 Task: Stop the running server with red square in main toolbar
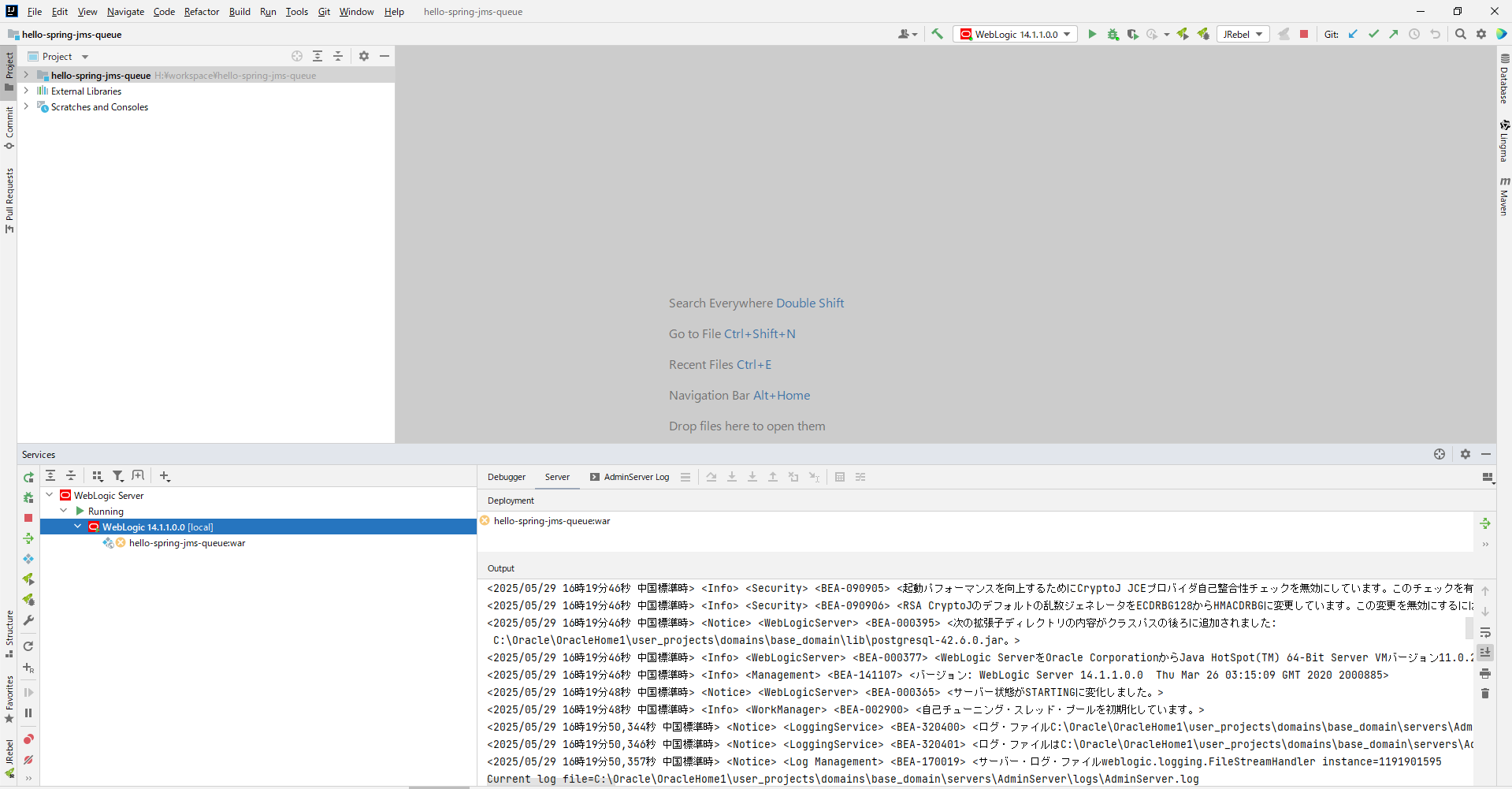(x=1304, y=34)
